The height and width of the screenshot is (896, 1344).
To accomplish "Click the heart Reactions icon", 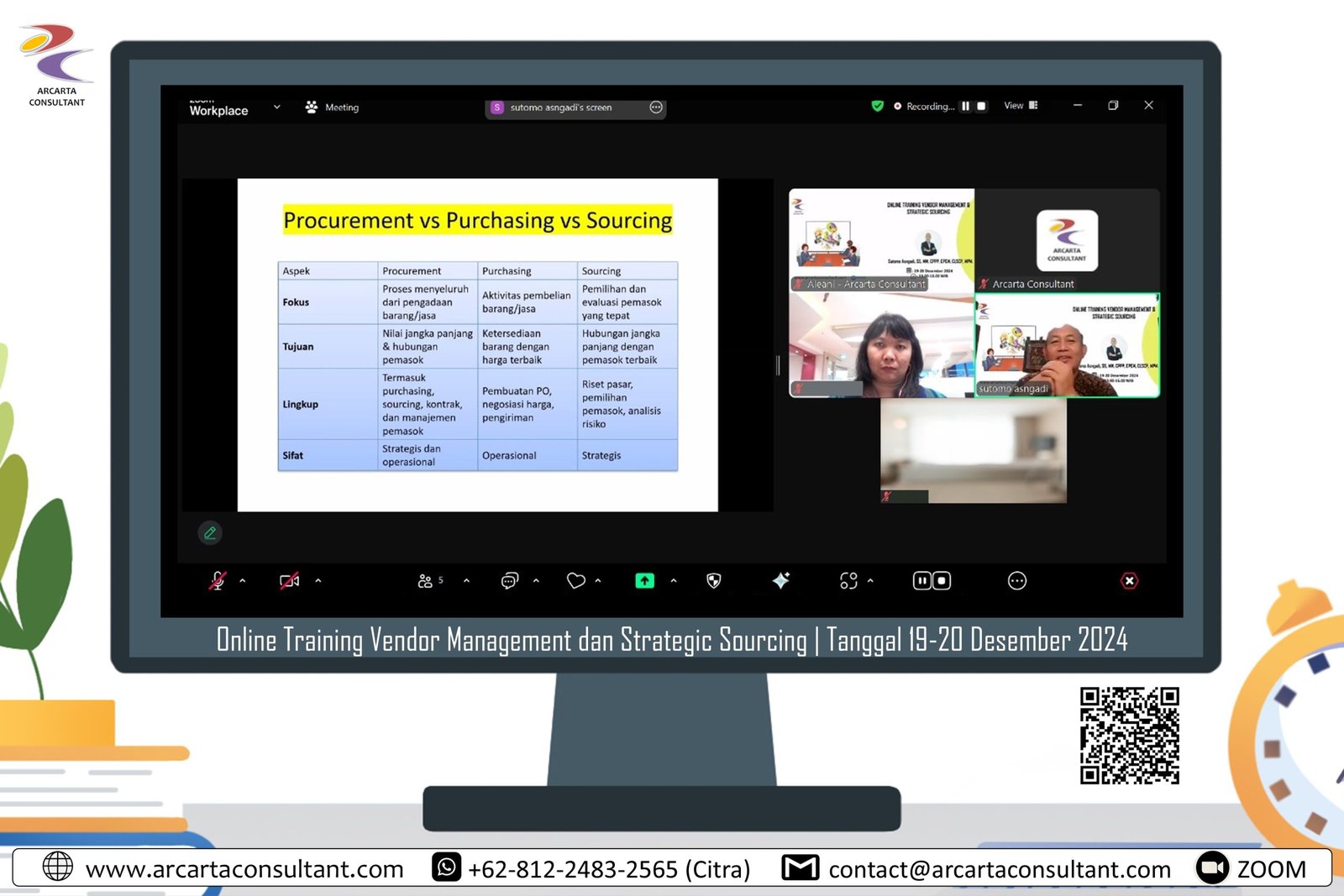I will pos(575,581).
